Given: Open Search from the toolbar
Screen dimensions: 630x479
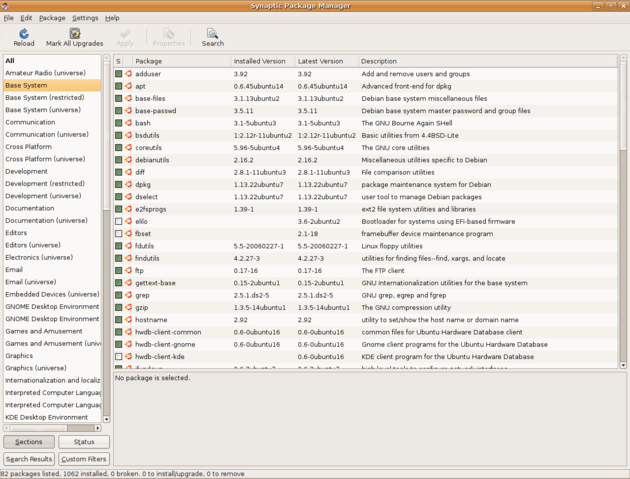Looking at the screenshot, I should [212, 37].
